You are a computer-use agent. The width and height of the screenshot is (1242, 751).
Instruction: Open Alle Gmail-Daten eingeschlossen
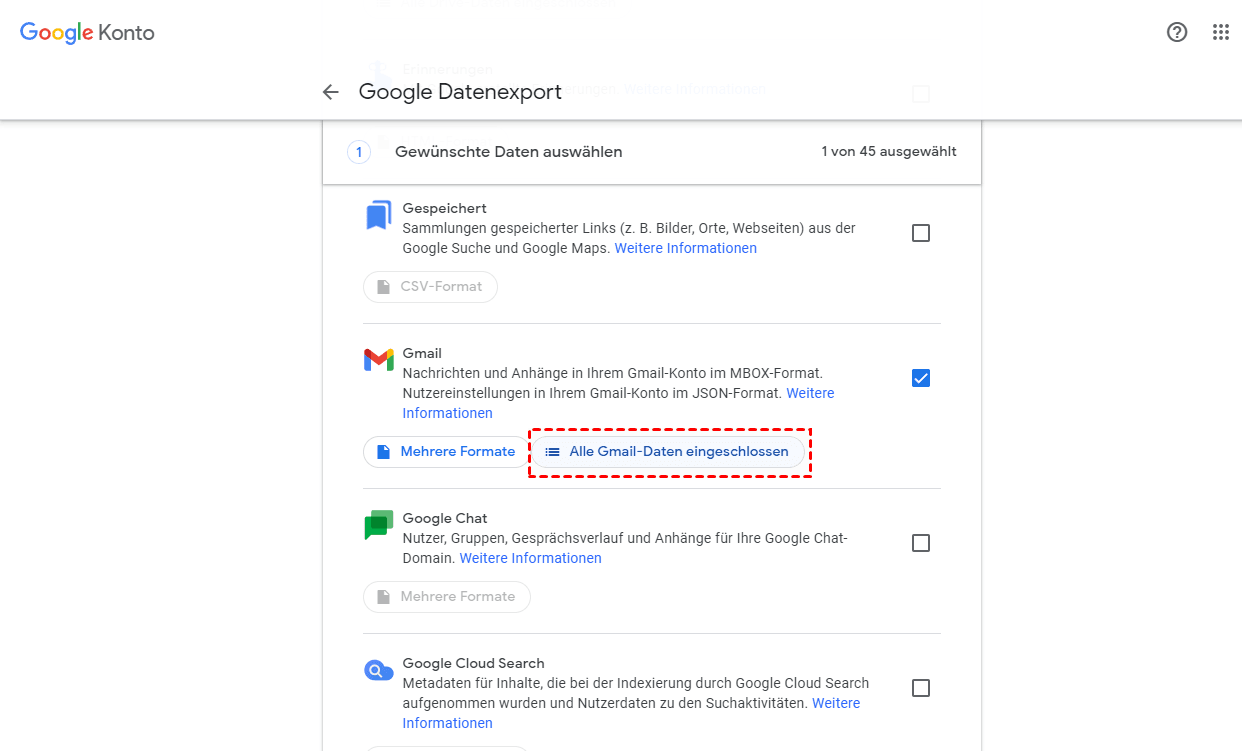(667, 451)
